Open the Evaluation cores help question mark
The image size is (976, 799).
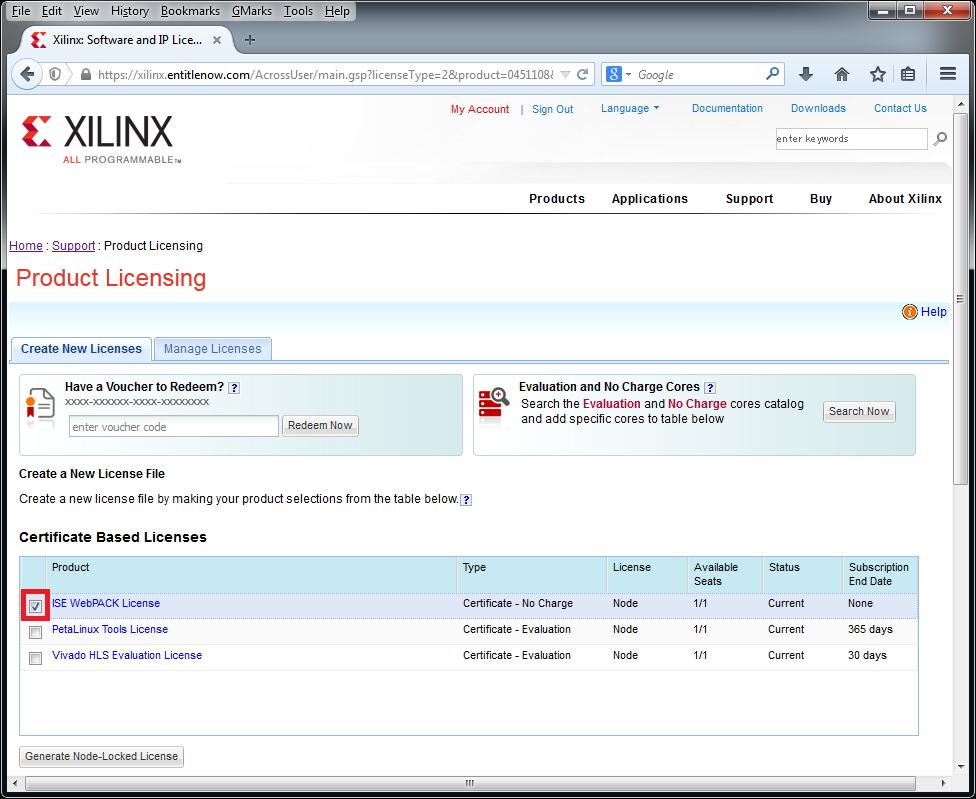(x=710, y=388)
